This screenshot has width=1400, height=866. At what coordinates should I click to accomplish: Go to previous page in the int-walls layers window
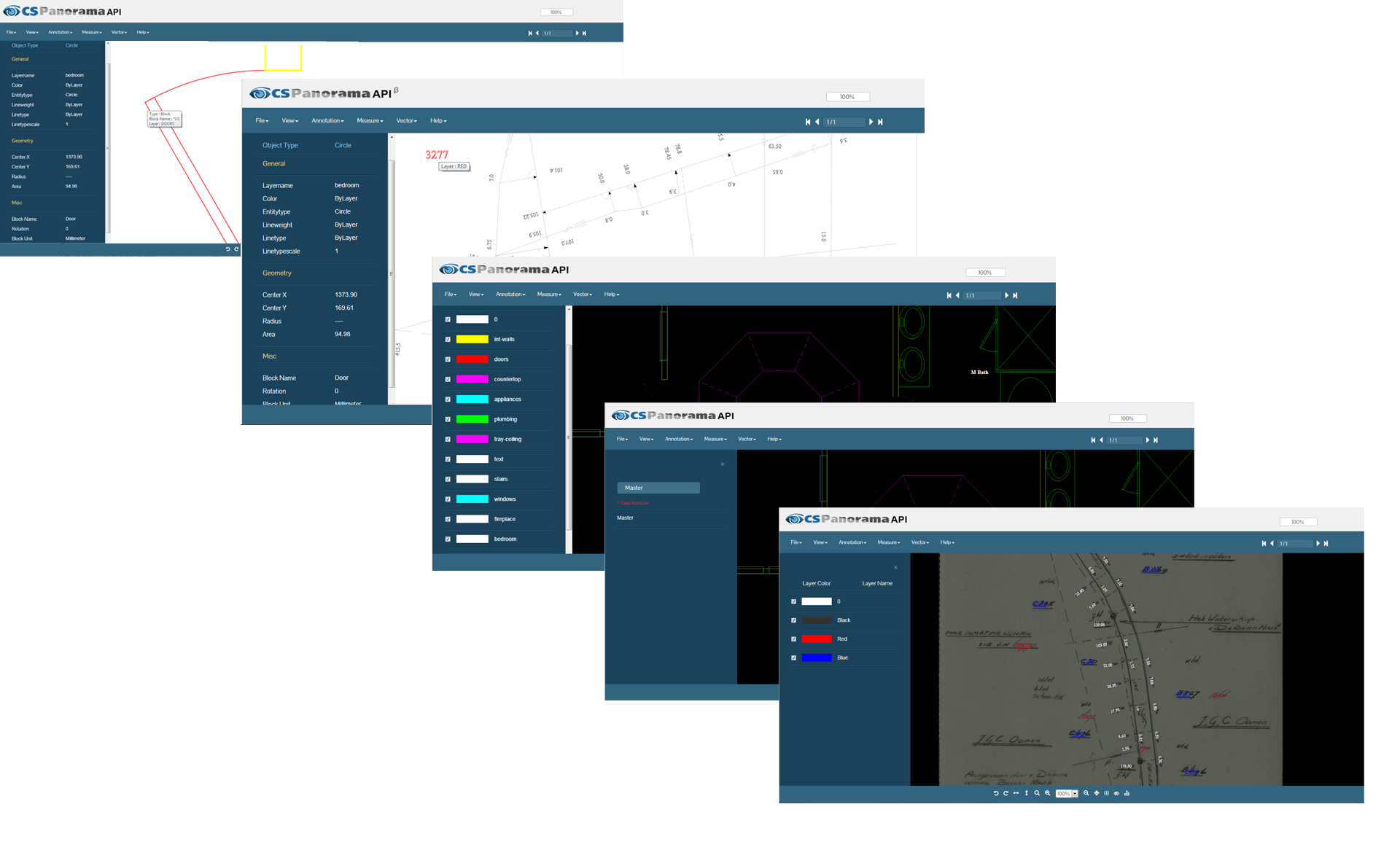click(957, 295)
